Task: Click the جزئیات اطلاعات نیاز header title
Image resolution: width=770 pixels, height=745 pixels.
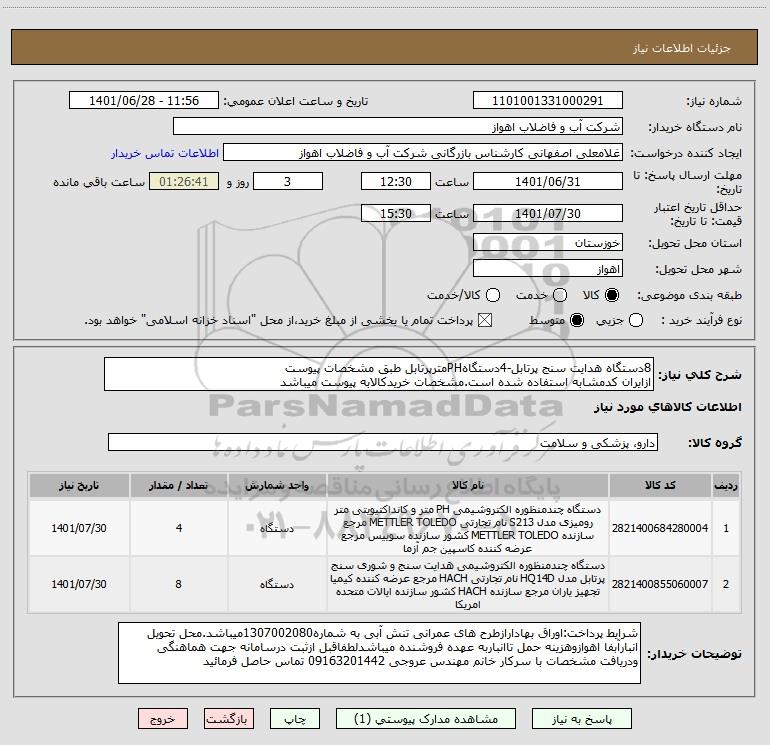Action: [681, 48]
